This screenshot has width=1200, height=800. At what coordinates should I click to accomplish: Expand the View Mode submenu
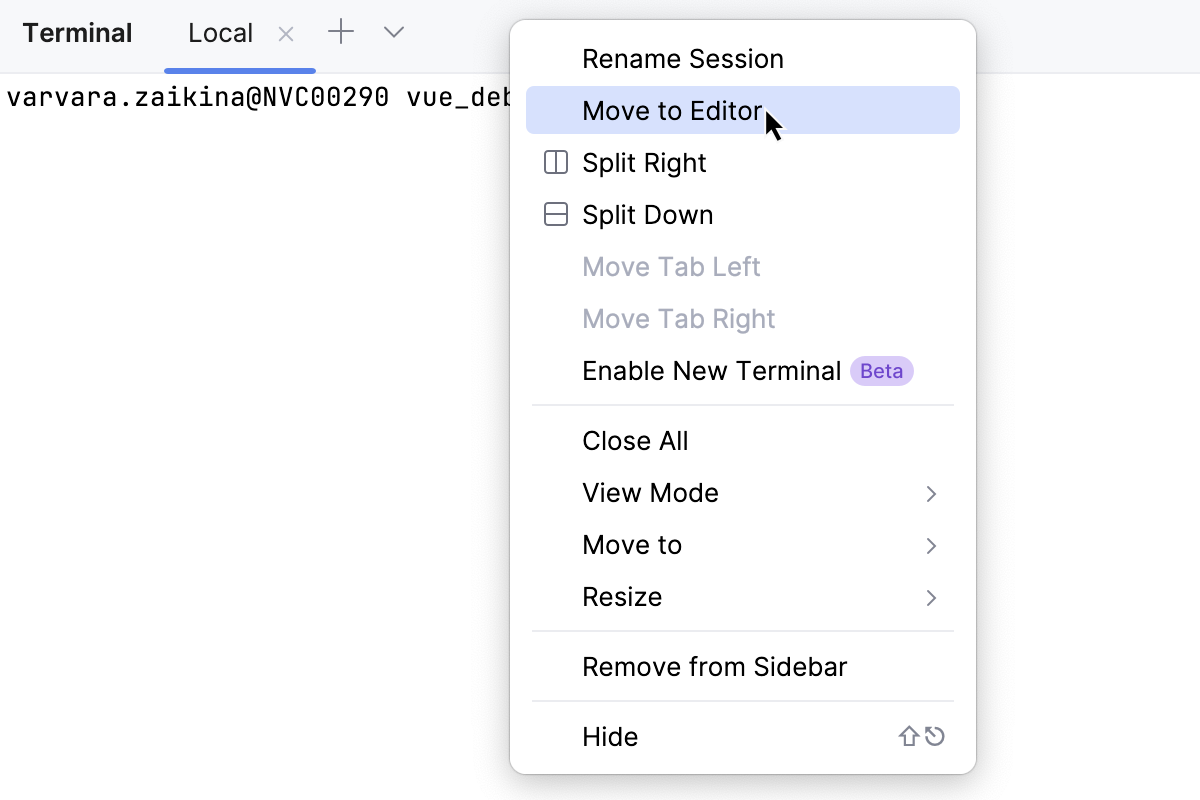650,492
